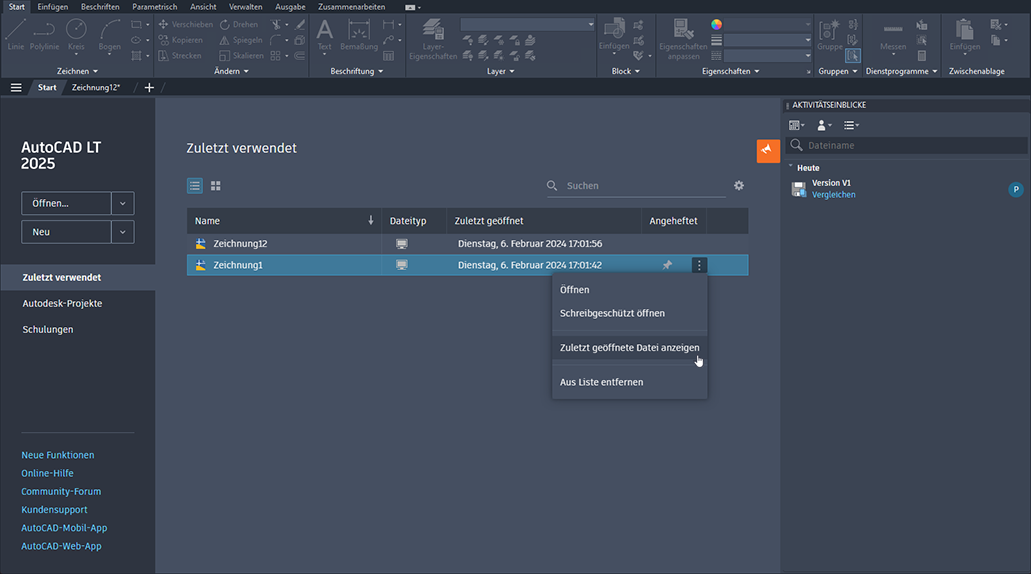Screen dimensions: 1031x574
Task: Select the Zeichnung12 file row
Action: (x=468, y=244)
